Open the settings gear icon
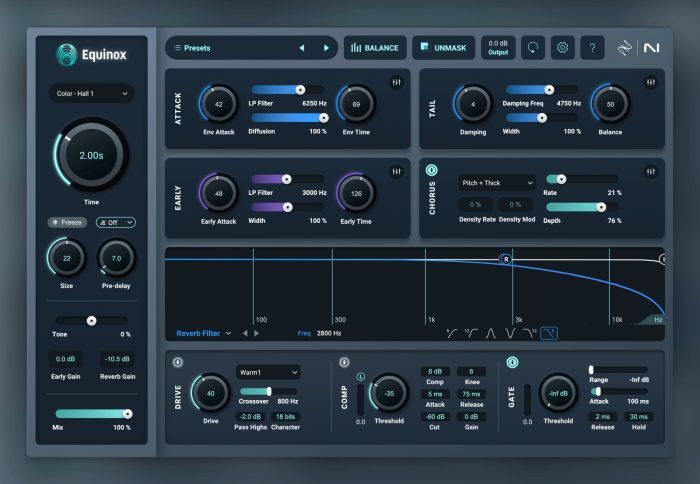This screenshot has height=484, width=700. [x=562, y=47]
